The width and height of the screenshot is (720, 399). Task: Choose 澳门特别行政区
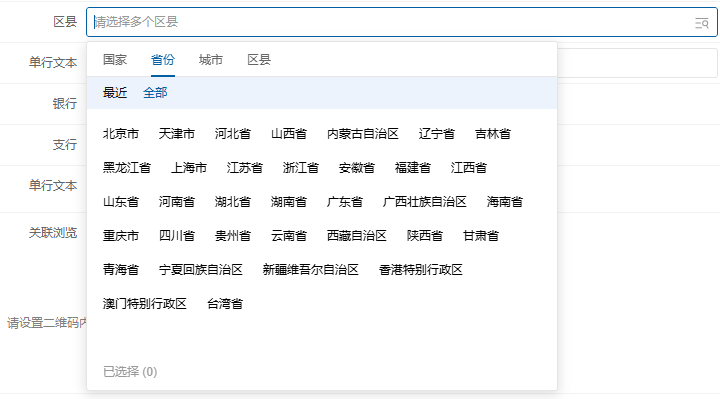point(145,303)
